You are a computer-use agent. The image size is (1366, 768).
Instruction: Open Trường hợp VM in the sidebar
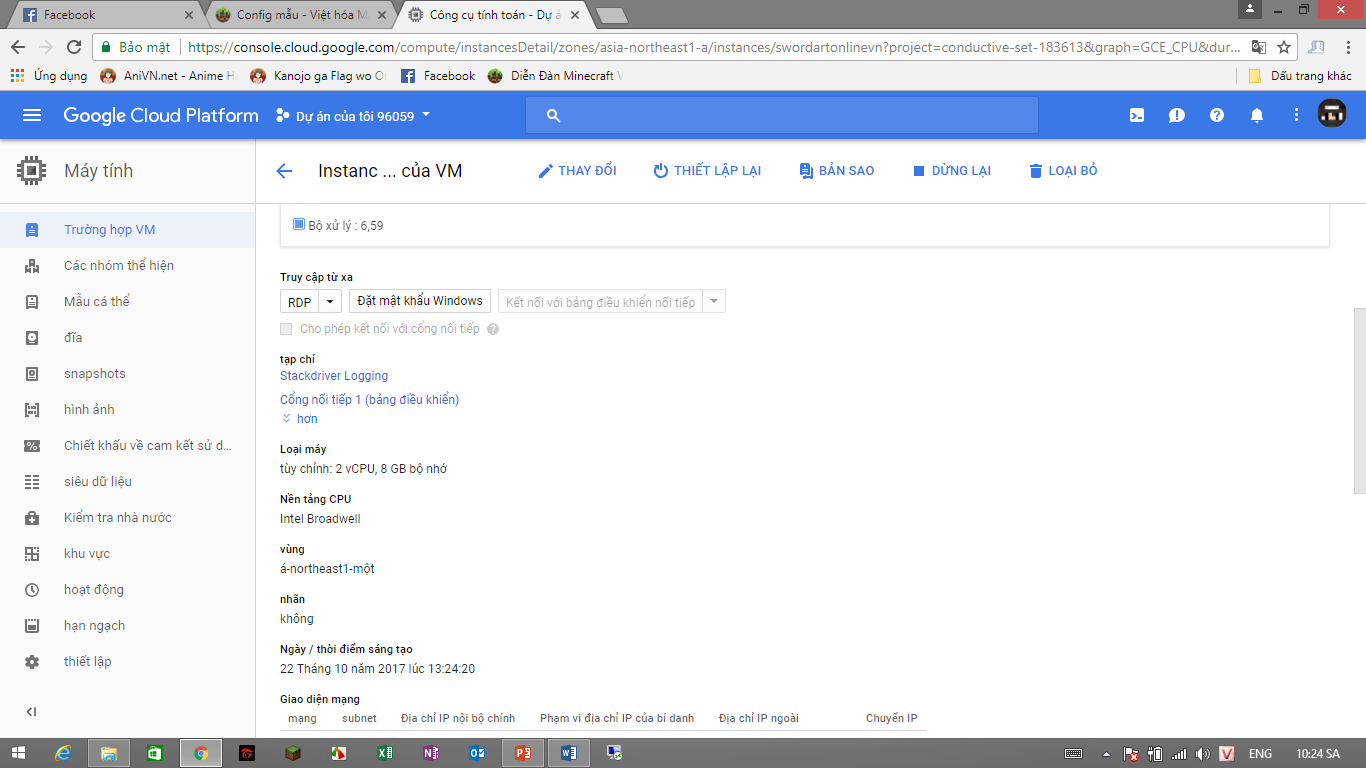128,230
